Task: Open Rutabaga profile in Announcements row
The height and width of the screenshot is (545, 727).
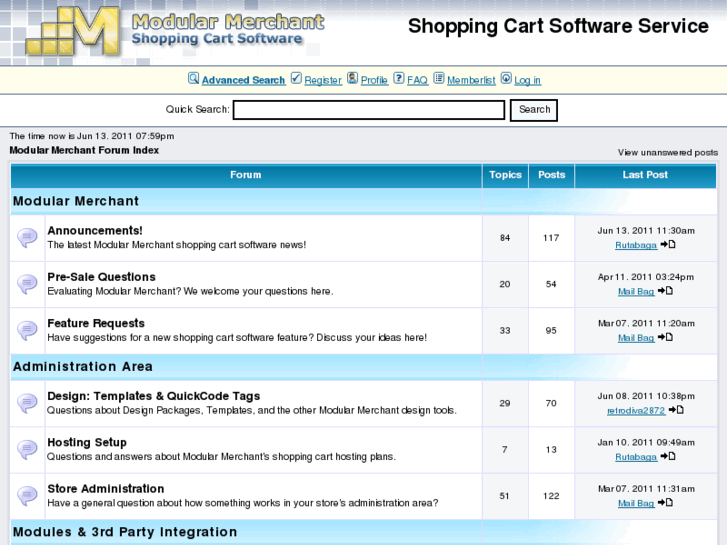Action: [636, 245]
